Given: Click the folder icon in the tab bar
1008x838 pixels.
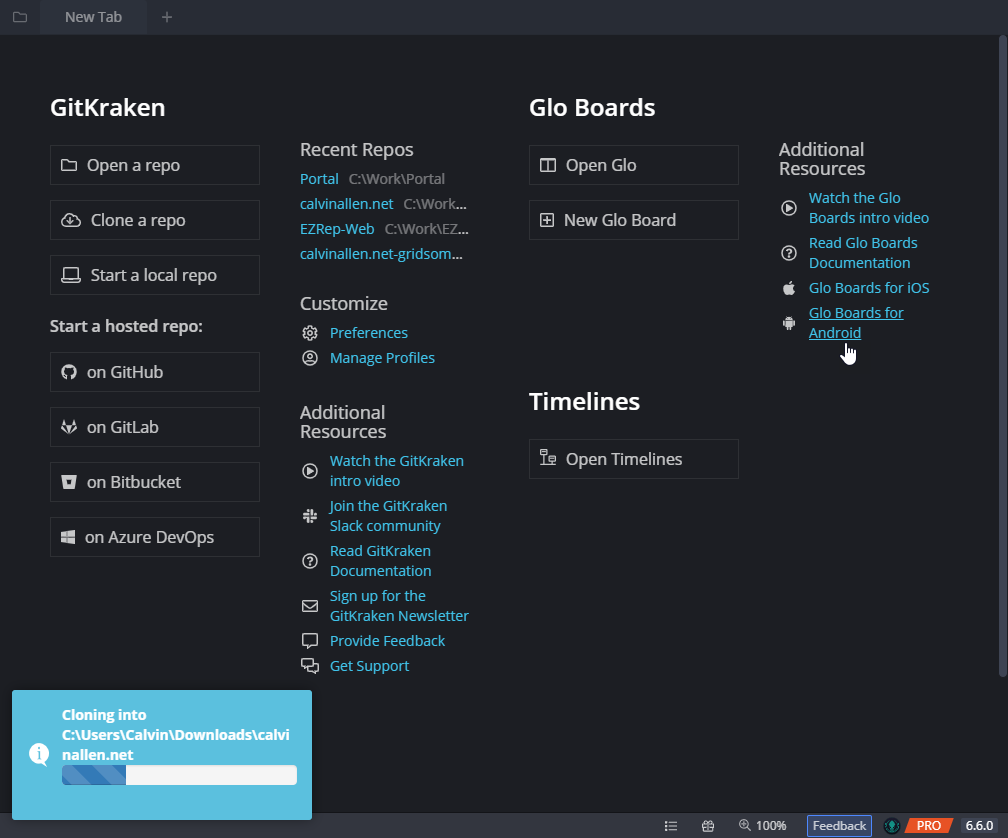Looking at the screenshot, I should click(20, 17).
